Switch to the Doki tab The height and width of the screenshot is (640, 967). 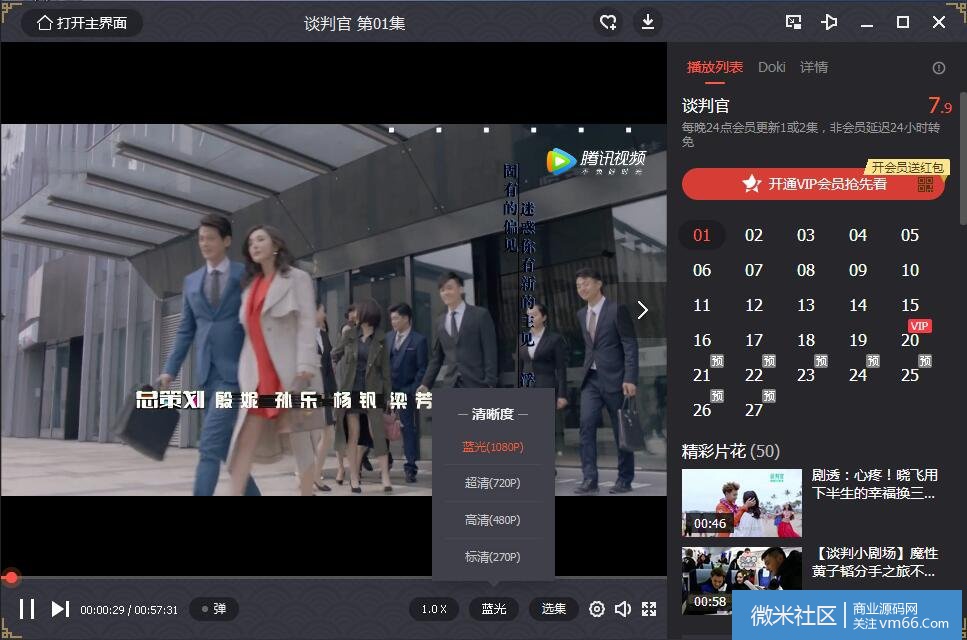[772, 67]
